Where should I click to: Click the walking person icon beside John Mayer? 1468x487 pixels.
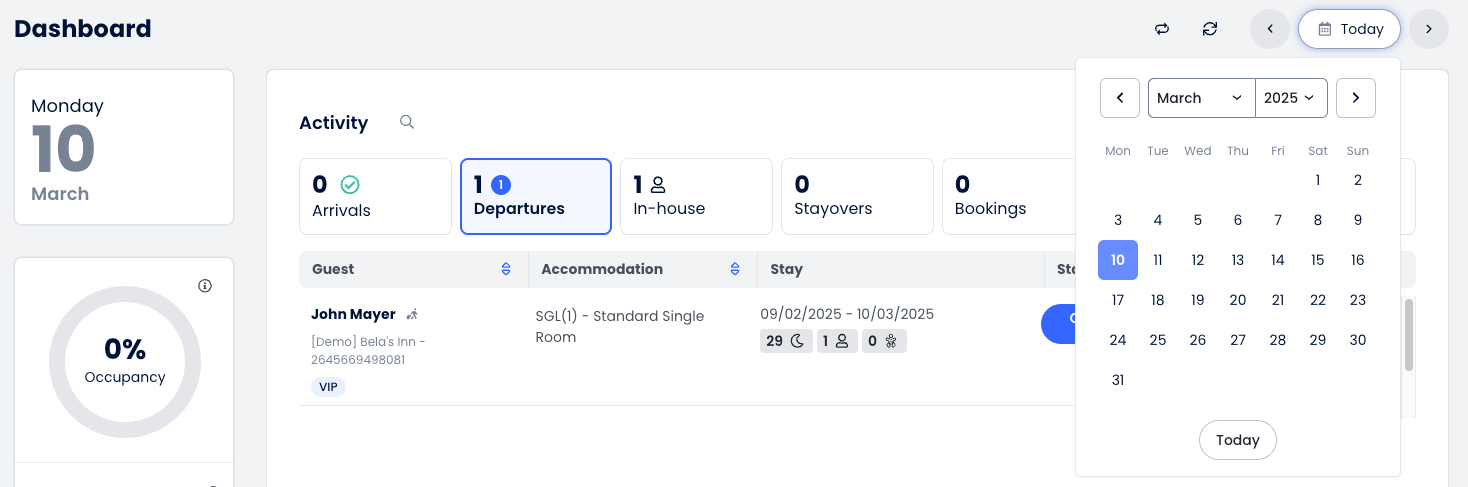point(412,315)
